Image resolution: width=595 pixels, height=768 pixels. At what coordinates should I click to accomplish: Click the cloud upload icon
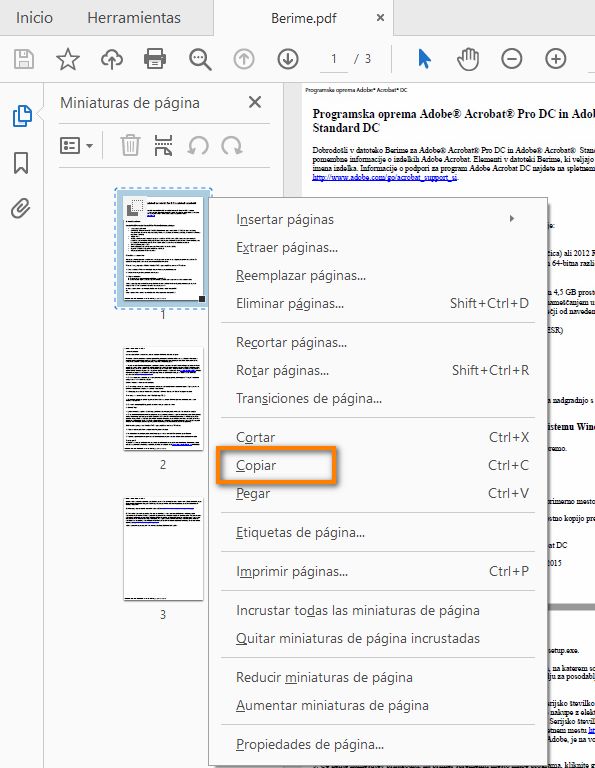click(x=112, y=59)
